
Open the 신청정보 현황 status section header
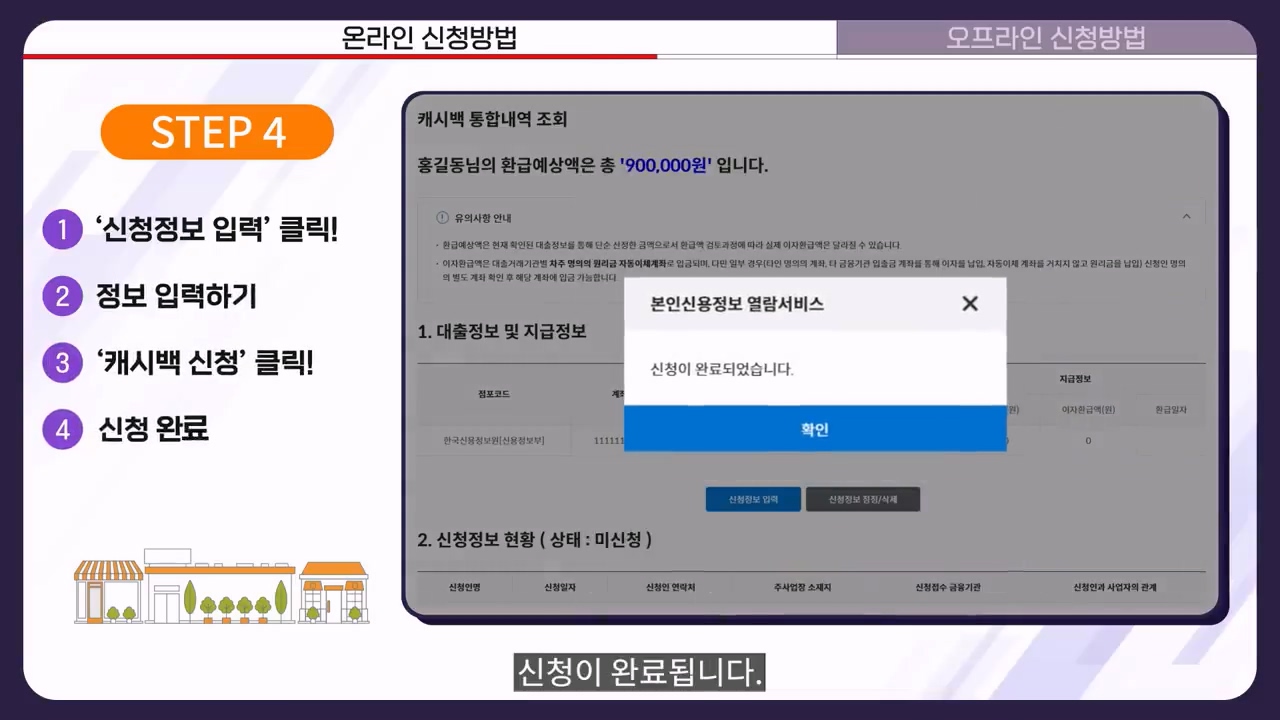point(534,540)
